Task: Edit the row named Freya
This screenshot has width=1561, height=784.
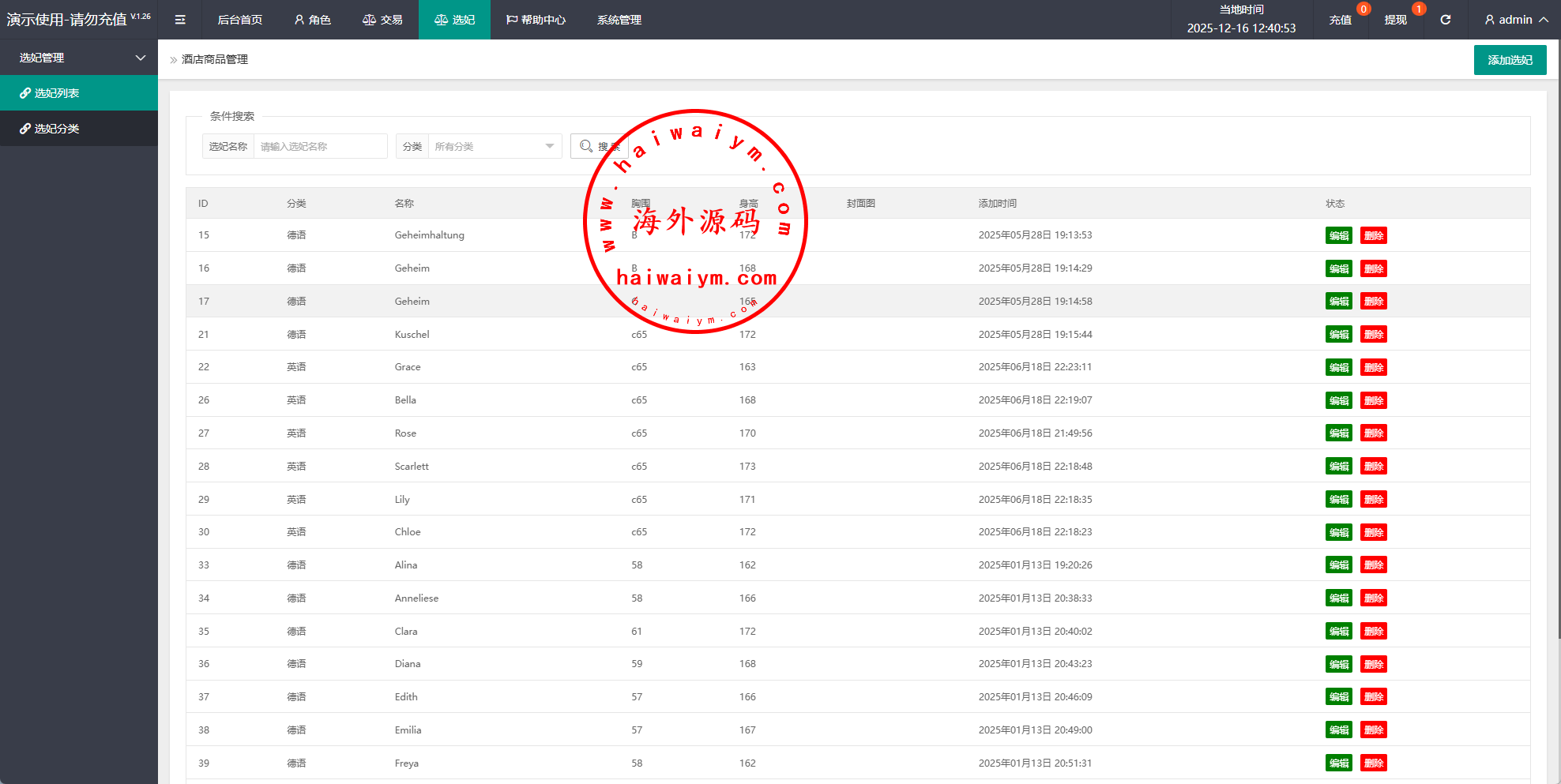Action: click(1338, 763)
